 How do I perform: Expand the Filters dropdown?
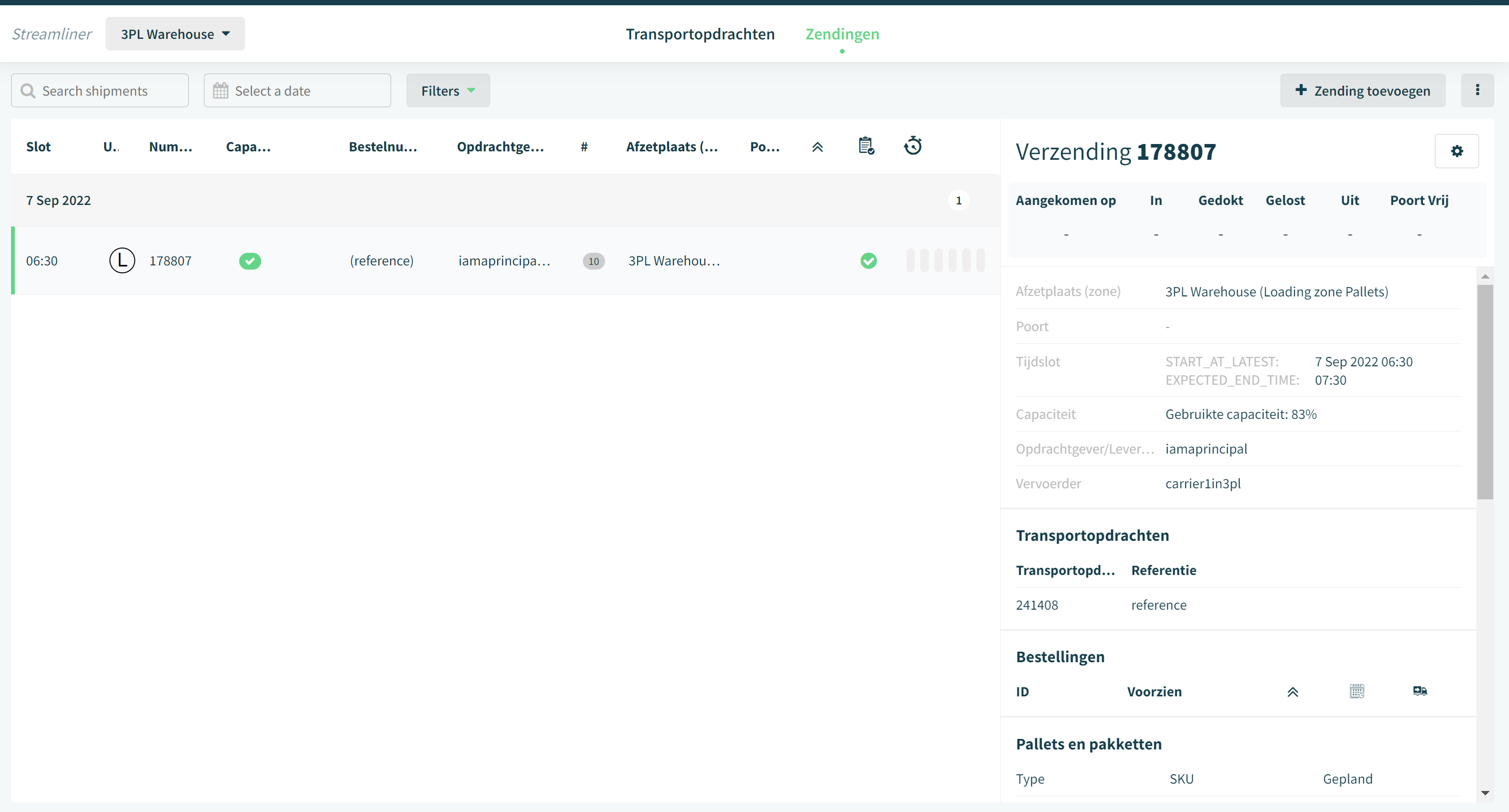tap(447, 91)
